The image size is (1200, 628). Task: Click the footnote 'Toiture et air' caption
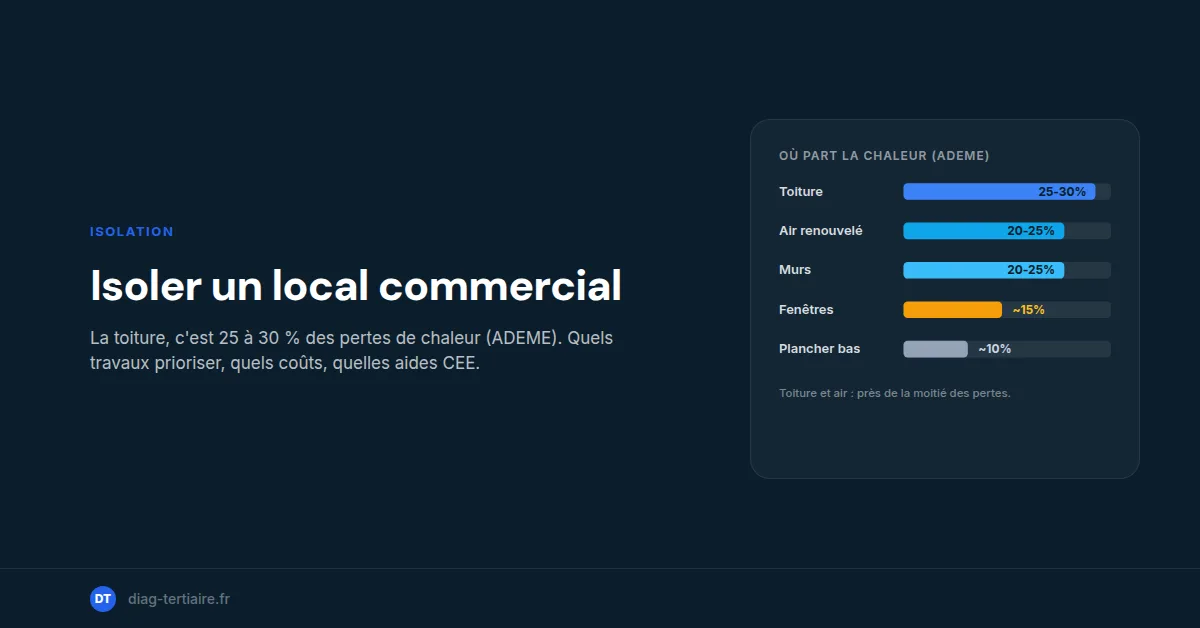click(x=895, y=393)
